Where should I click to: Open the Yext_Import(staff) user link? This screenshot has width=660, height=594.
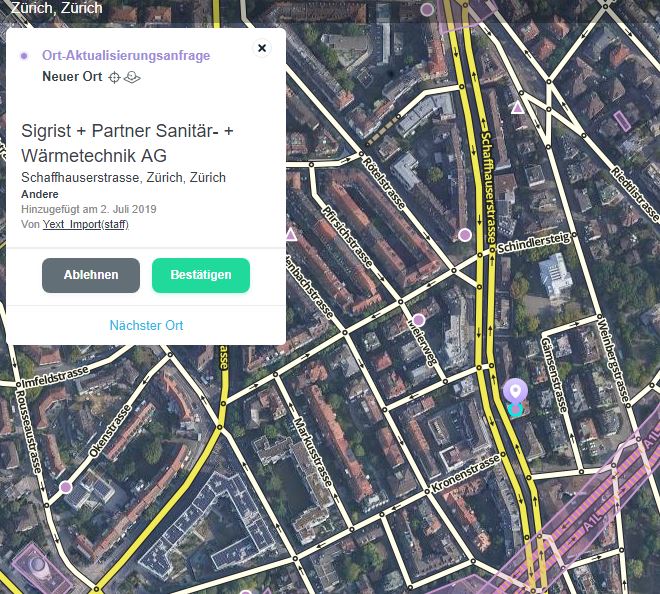[86, 224]
